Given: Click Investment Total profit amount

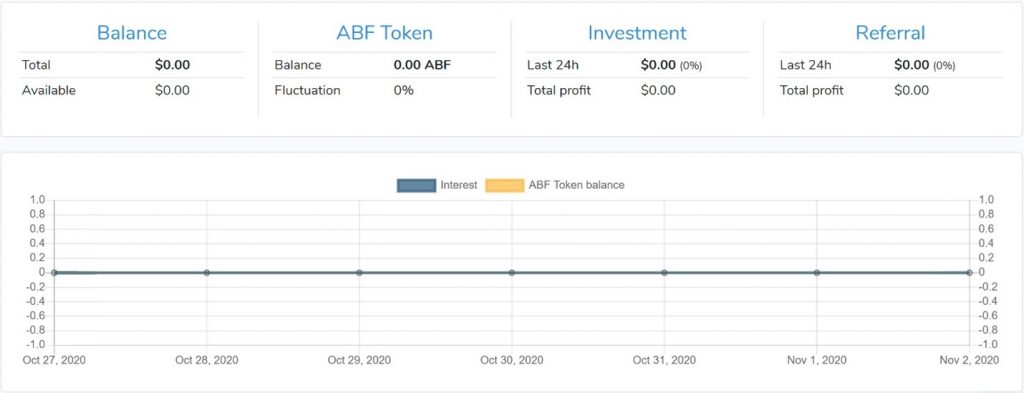Looking at the screenshot, I should 658,90.
